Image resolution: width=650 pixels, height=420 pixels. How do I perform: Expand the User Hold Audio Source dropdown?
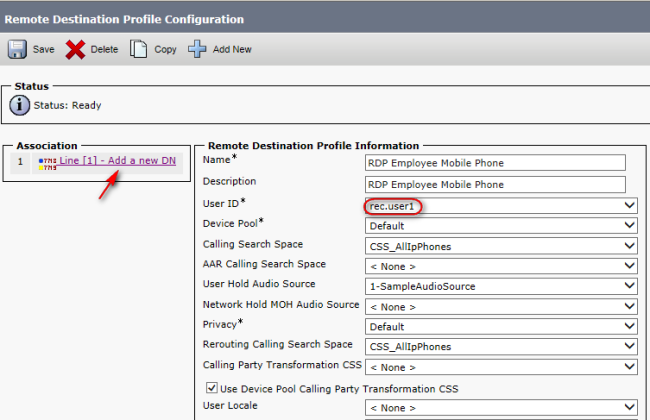point(500,286)
